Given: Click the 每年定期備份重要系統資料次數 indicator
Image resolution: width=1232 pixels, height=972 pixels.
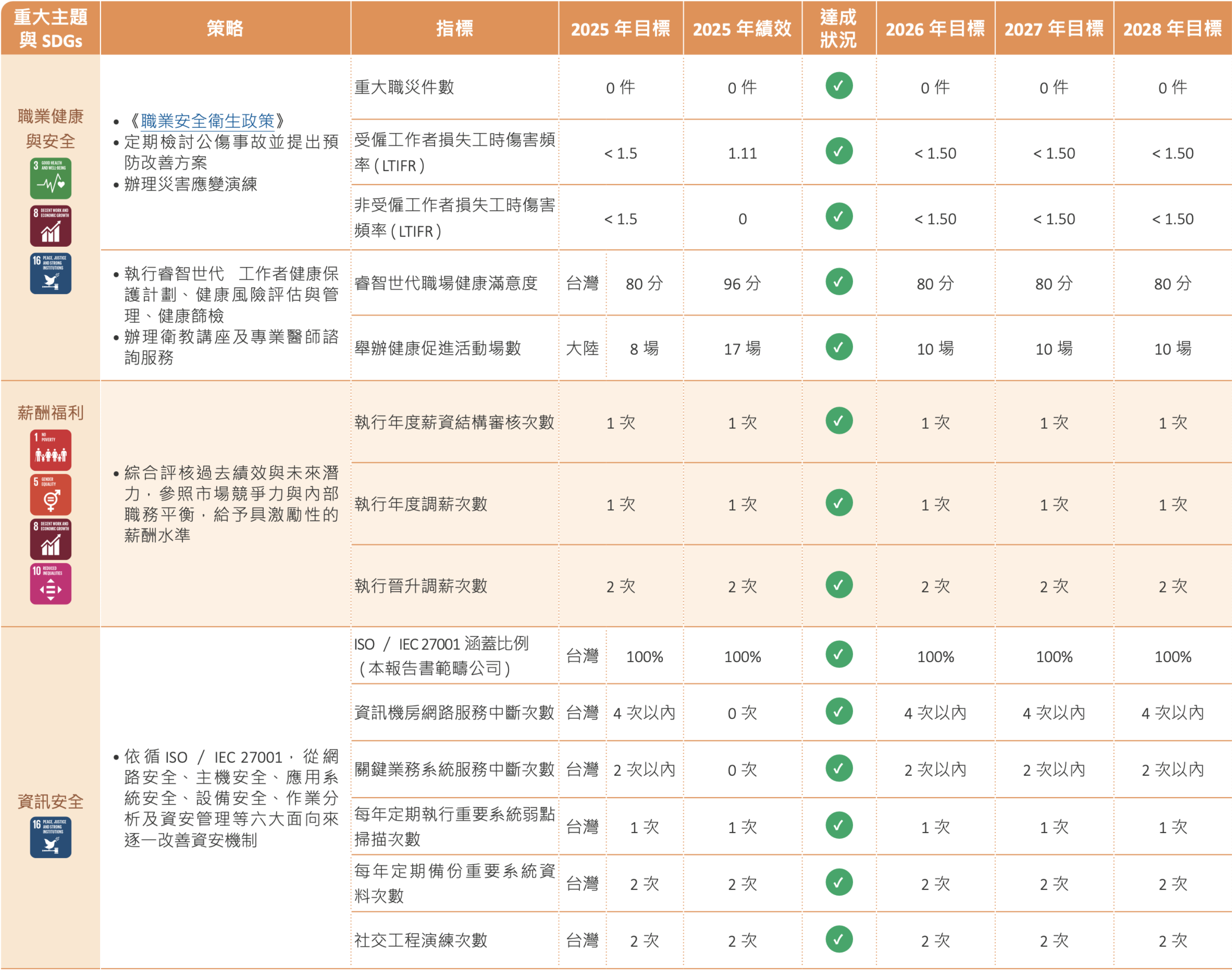Looking at the screenshot, I should [x=455, y=883].
